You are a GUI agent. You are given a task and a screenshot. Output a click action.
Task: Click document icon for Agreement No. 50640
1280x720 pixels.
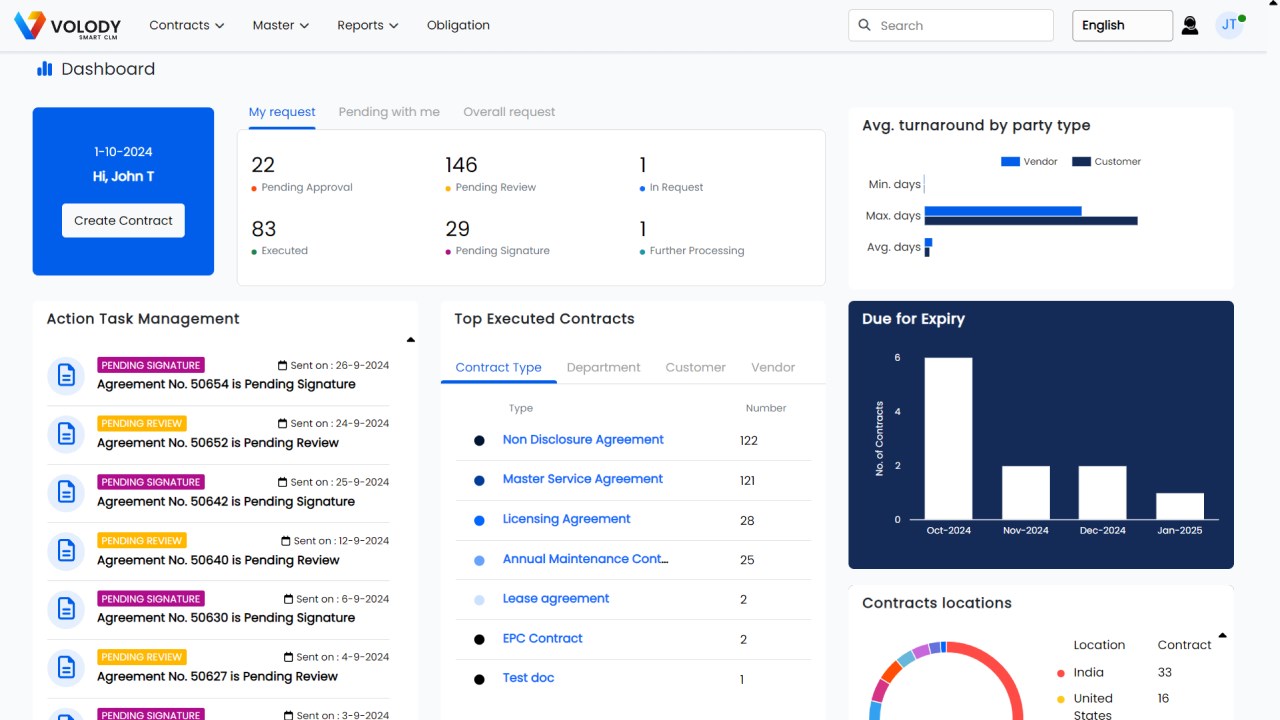(66, 551)
